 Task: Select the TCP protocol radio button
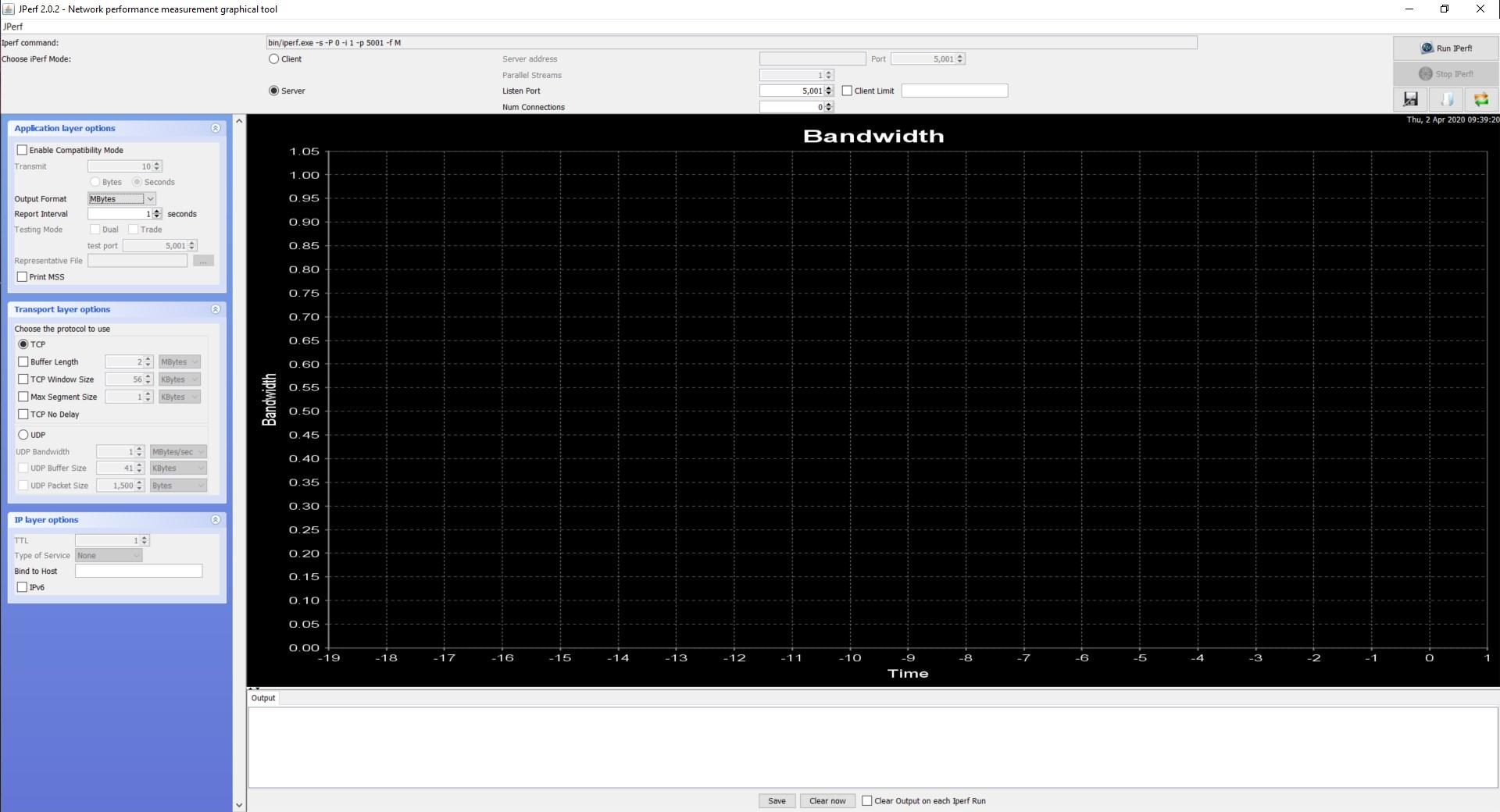[x=23, y=344]
